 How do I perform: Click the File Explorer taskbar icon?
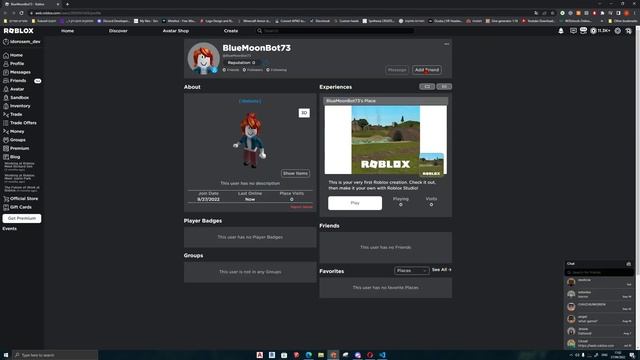[321, 355]
